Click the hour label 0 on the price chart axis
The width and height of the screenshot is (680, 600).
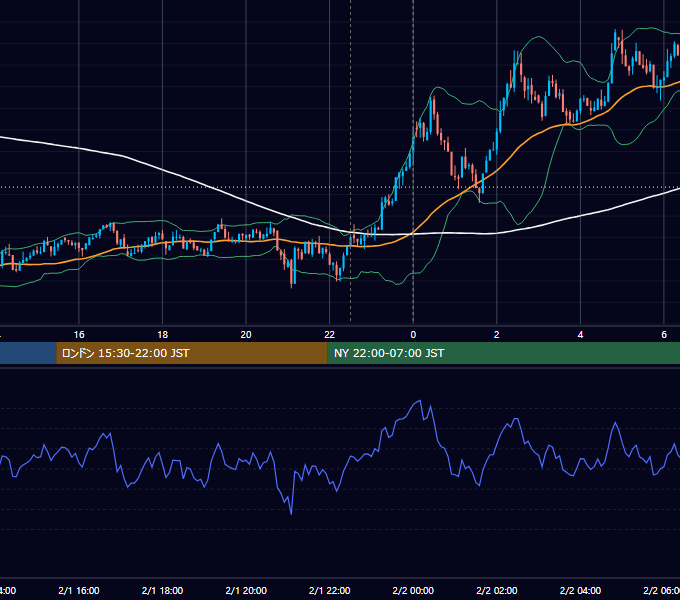coord(413,334)
